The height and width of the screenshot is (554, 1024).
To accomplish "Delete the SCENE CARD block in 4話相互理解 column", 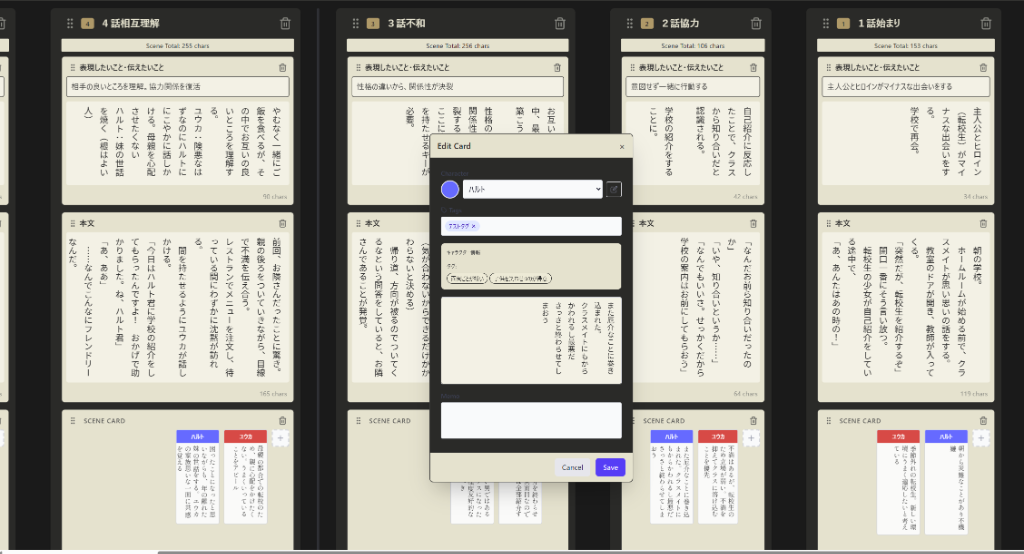I will pyautogui.click(x=282, y=421).
